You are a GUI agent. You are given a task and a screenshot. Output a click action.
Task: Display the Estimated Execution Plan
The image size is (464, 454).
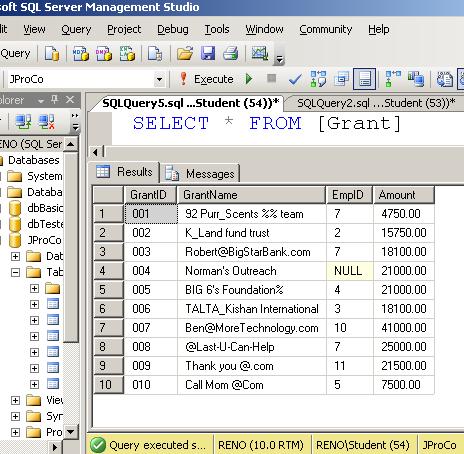pos(318,79)
